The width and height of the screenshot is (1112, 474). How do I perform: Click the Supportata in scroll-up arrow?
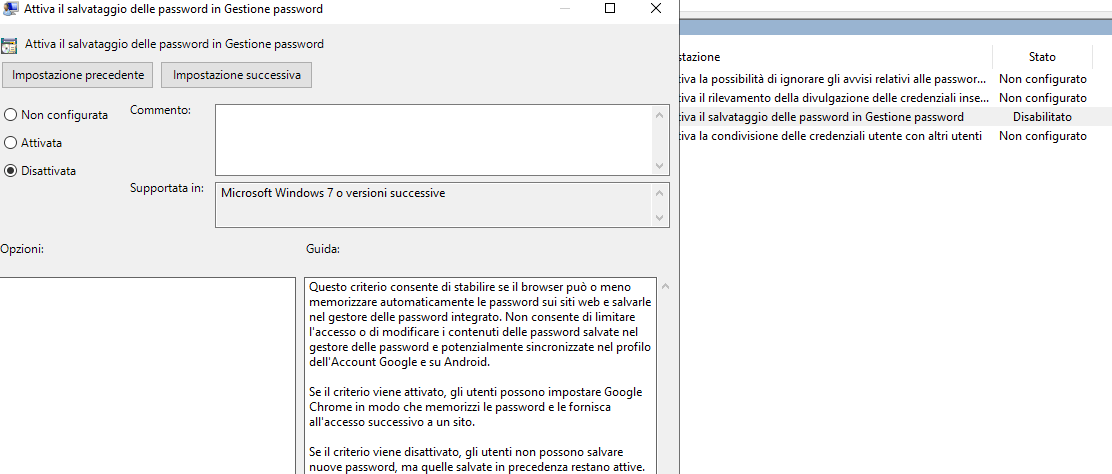pyautogui.click(x=660, y=193)
